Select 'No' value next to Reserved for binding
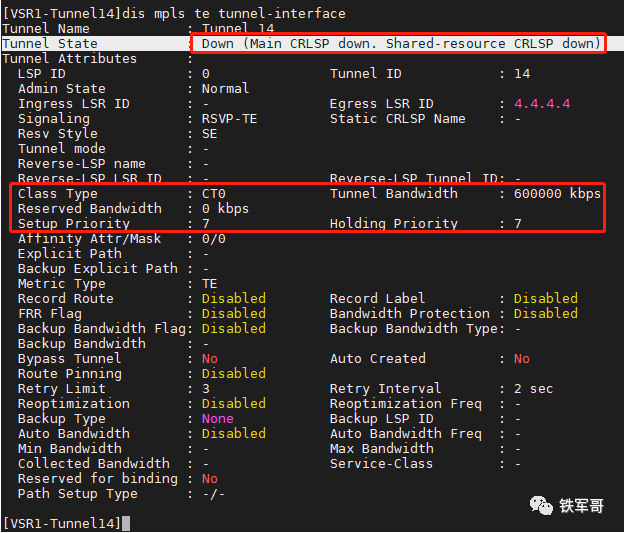The height and width of the screenshot is (533, 624). [x=210, y=479]
